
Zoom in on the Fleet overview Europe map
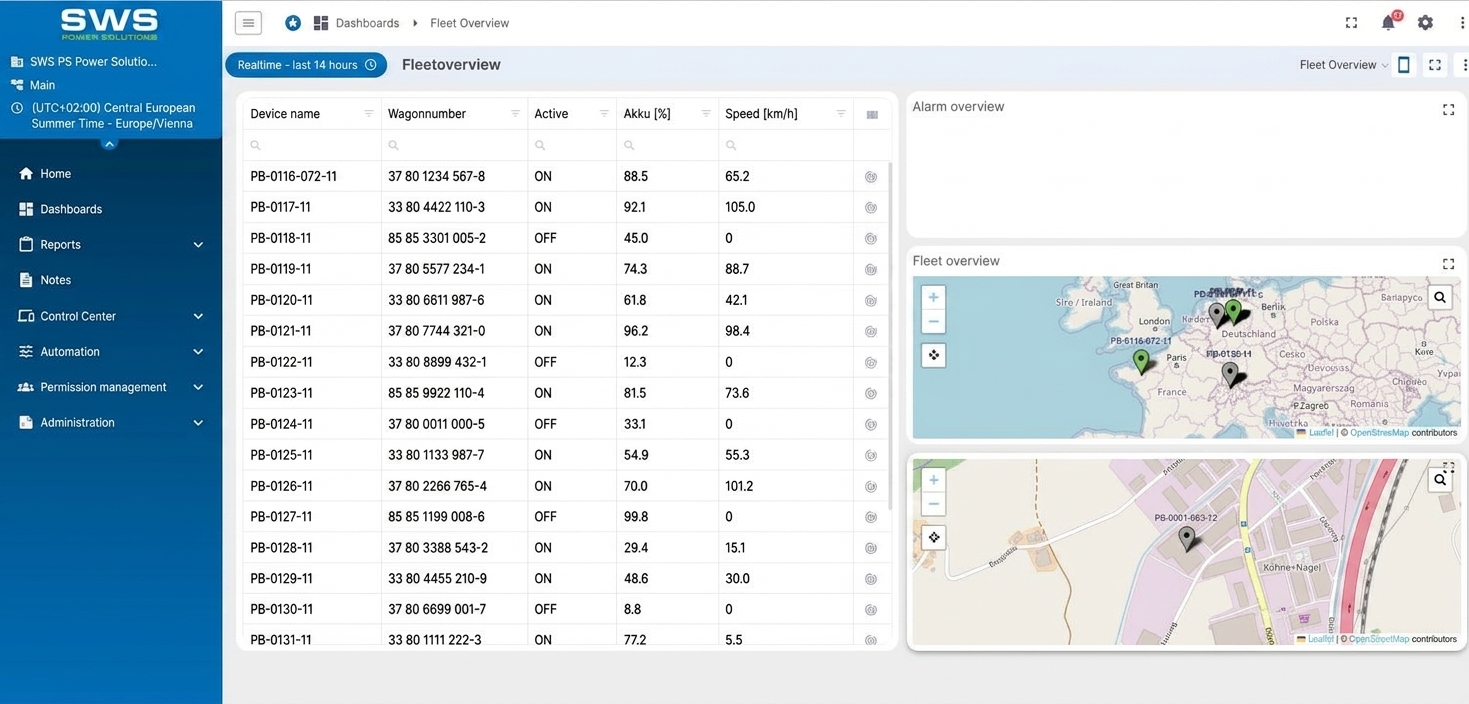[x=933, y=297]
